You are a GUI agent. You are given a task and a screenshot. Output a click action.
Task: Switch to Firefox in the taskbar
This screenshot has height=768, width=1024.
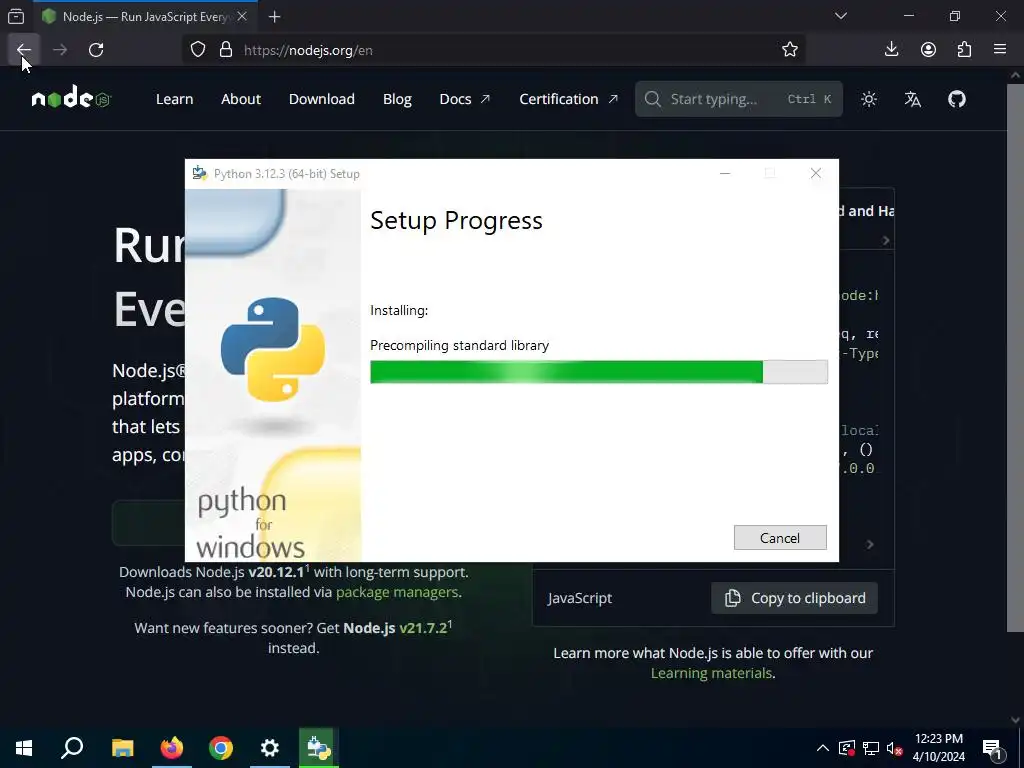[x=172, y=748]
